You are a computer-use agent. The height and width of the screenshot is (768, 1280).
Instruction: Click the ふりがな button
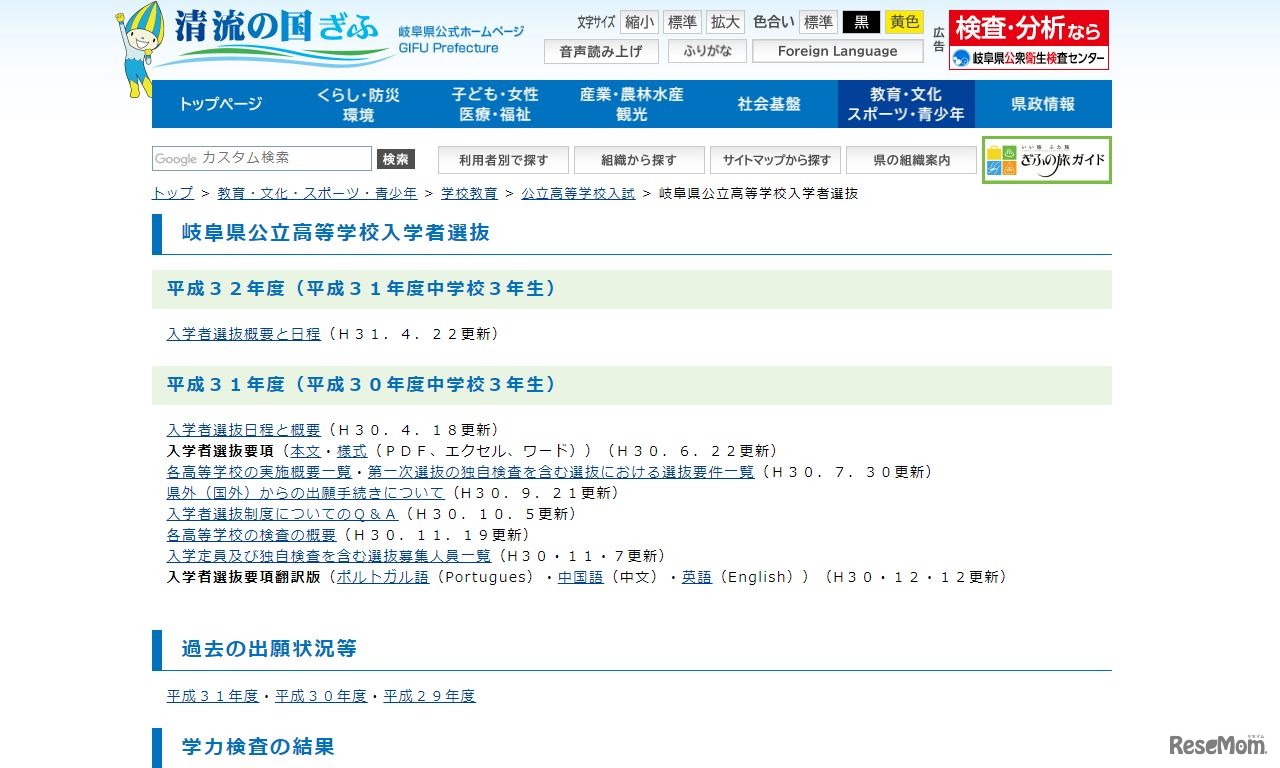tap(707, 50)
